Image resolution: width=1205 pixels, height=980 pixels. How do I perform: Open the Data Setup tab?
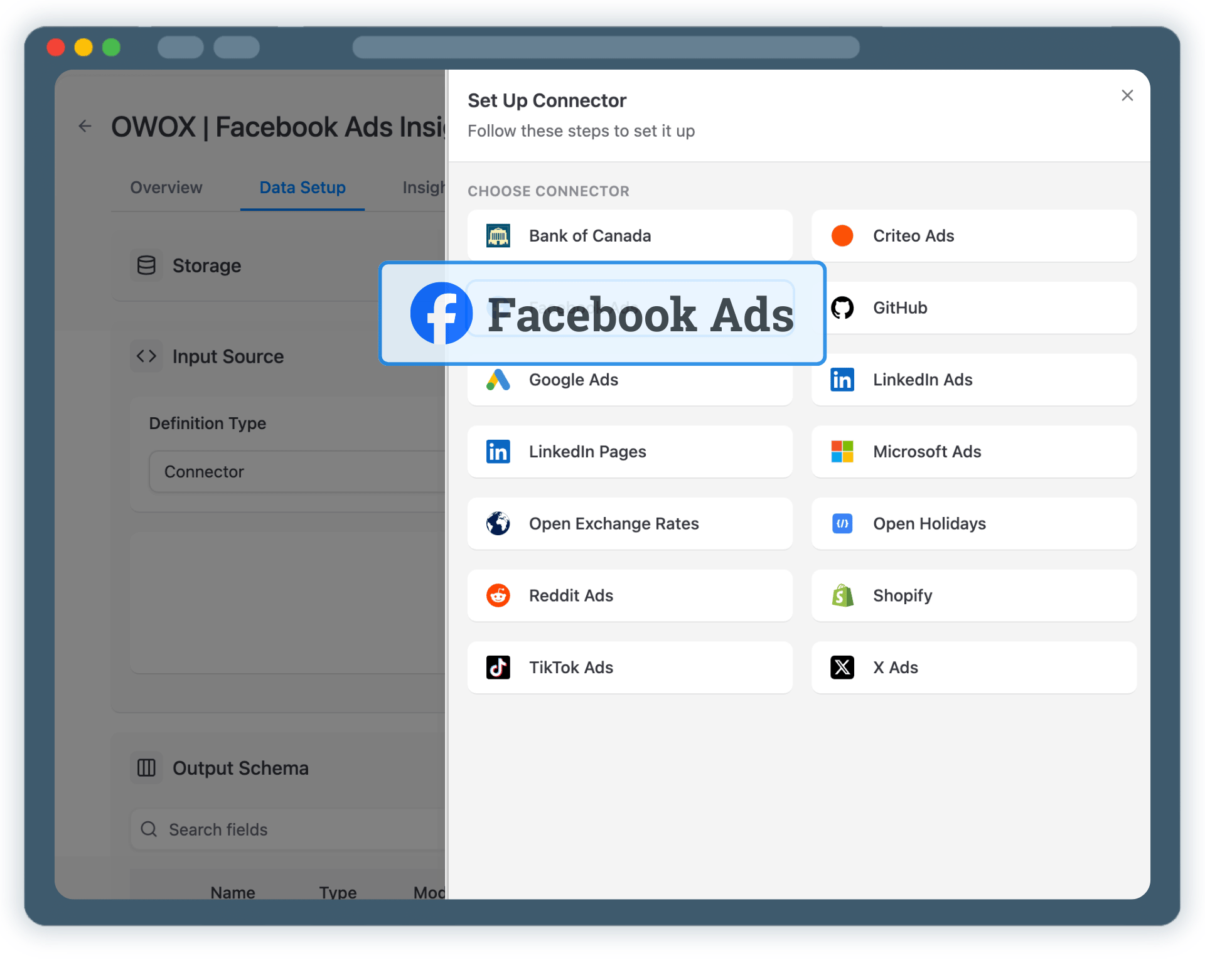pos(302,187)
